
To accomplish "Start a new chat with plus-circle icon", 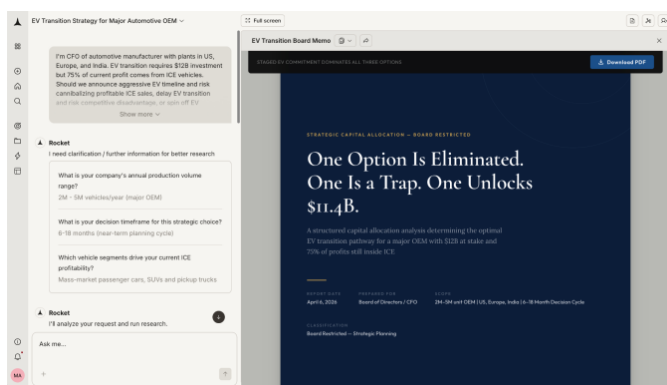I will [17, 71].
